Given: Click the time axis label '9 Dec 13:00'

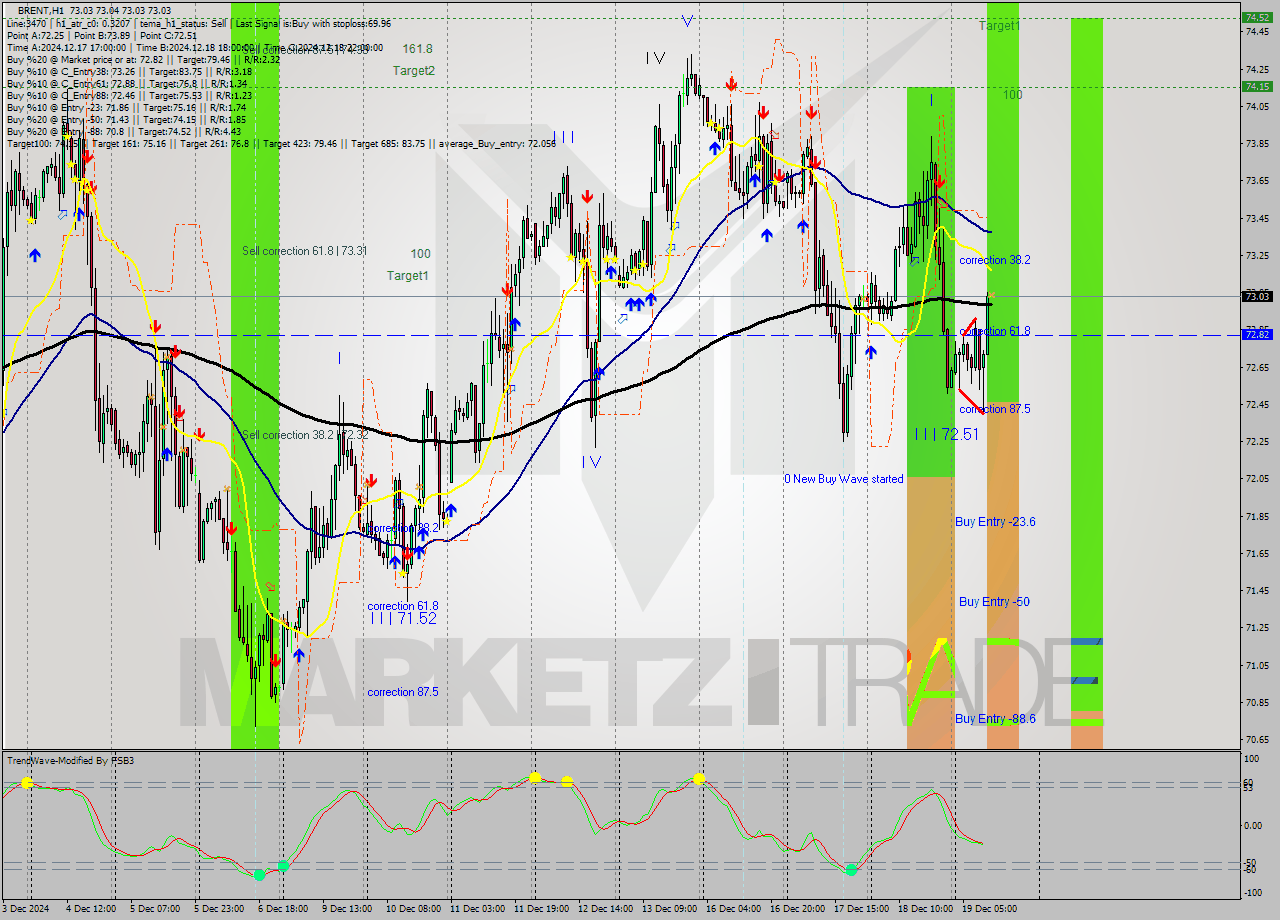Looking at the screenshot, I should point(346,909).
